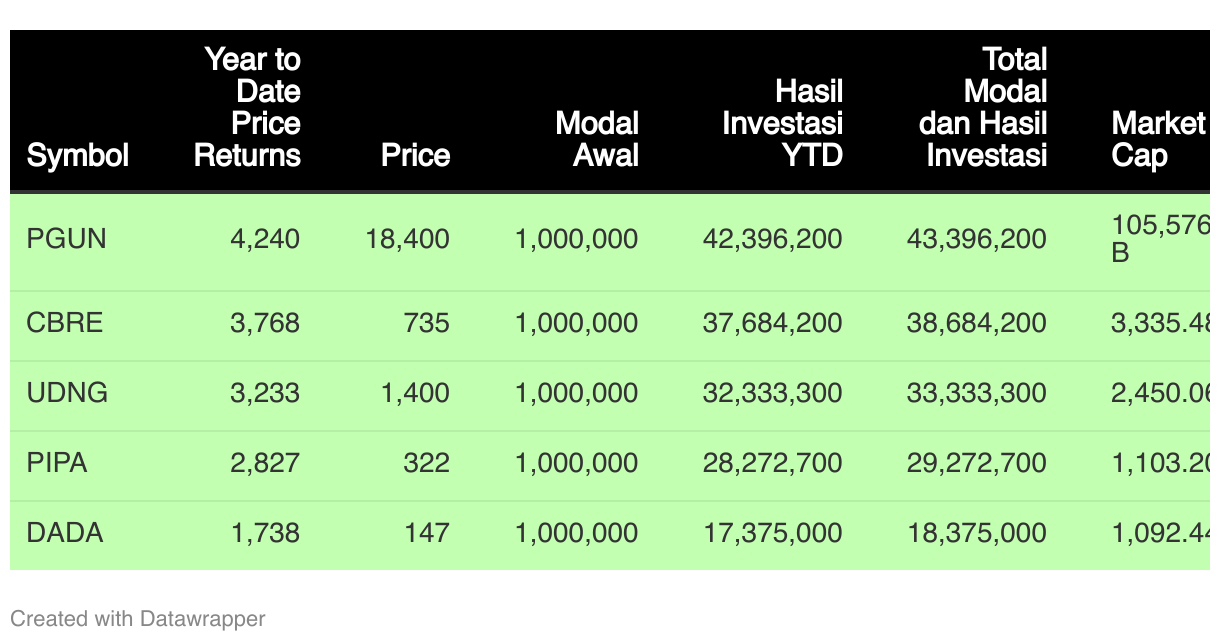
Task: Click Total Modal dan Hasil Investasi header
Action: point(984,107)
